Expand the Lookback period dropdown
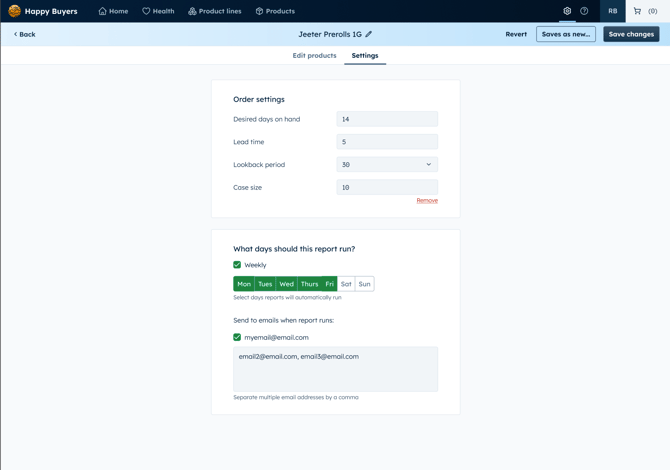Viewport: 670px width, 470px height. 387,164
